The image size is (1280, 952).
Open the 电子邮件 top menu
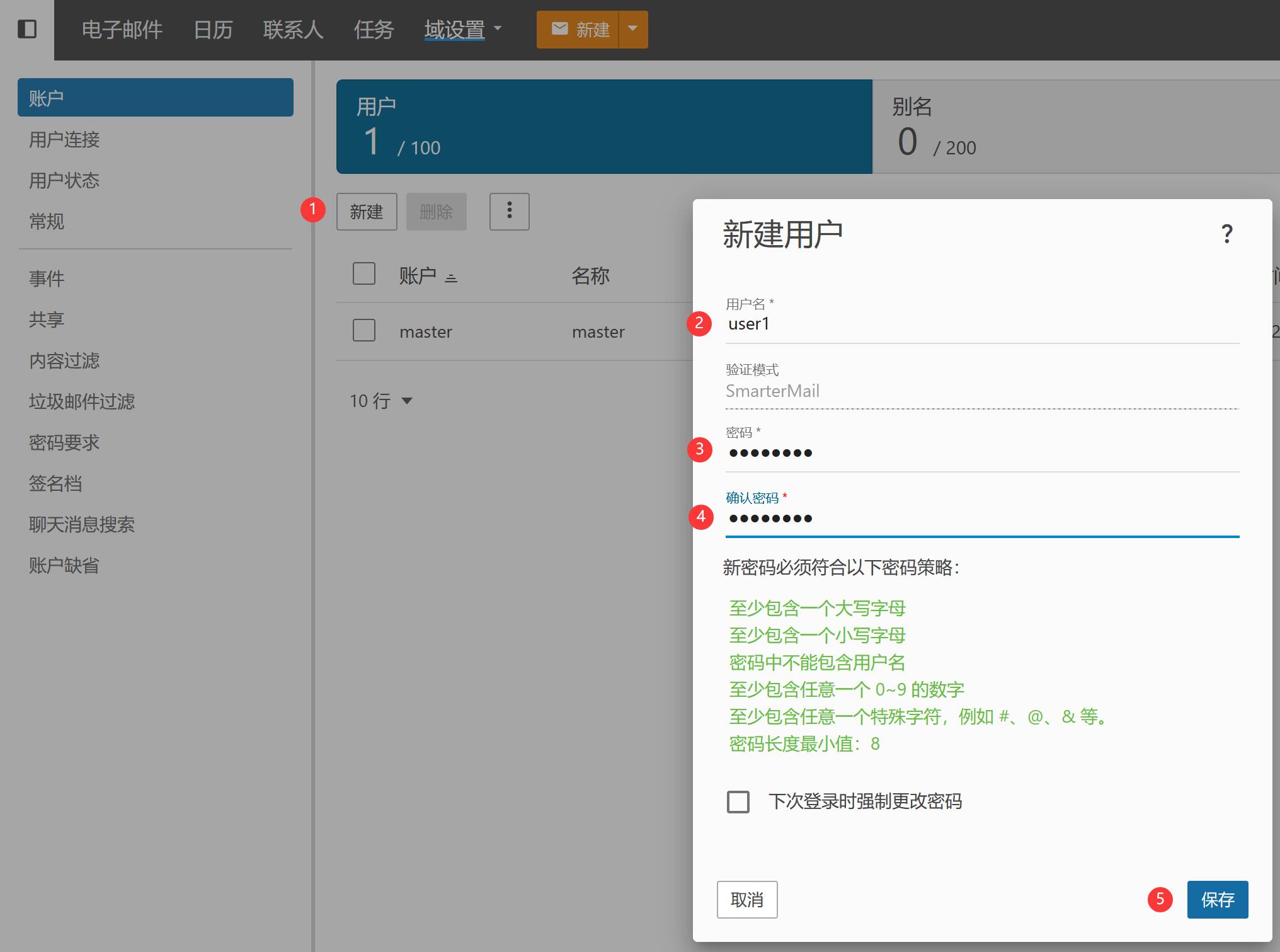point(122,30)
